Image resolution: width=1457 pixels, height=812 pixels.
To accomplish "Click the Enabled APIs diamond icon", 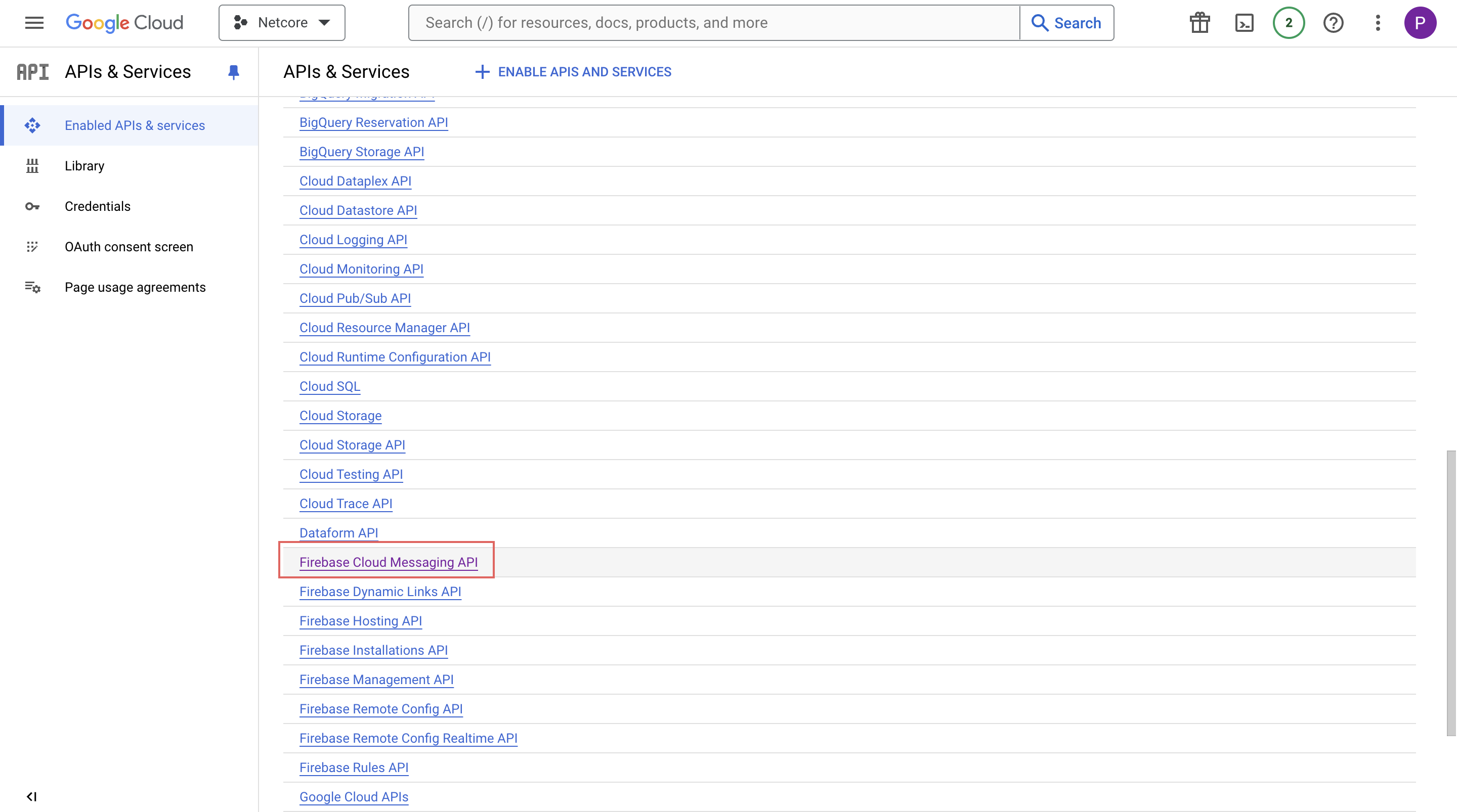I will coord(32,125).
